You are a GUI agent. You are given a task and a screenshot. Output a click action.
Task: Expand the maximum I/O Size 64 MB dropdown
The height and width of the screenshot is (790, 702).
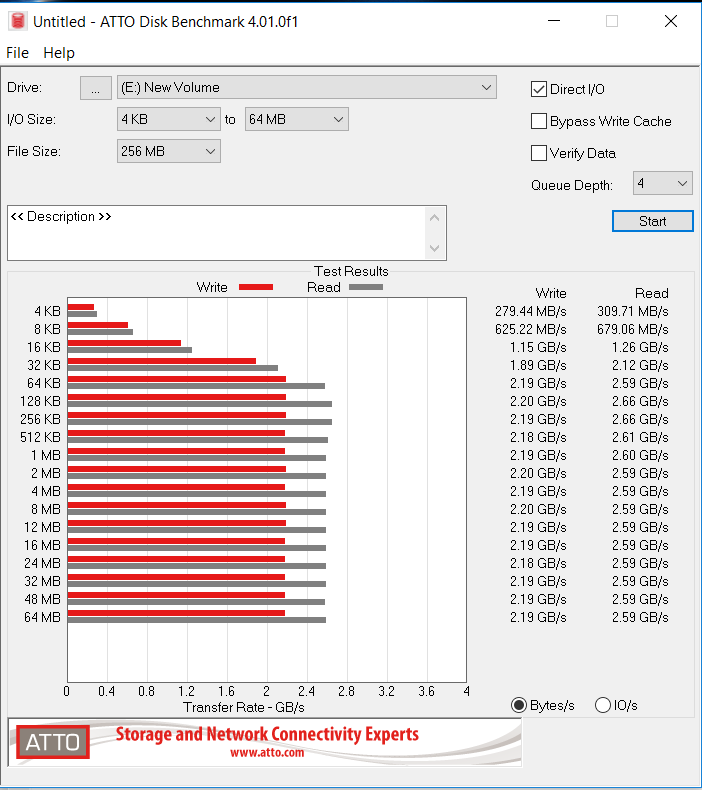296,119
